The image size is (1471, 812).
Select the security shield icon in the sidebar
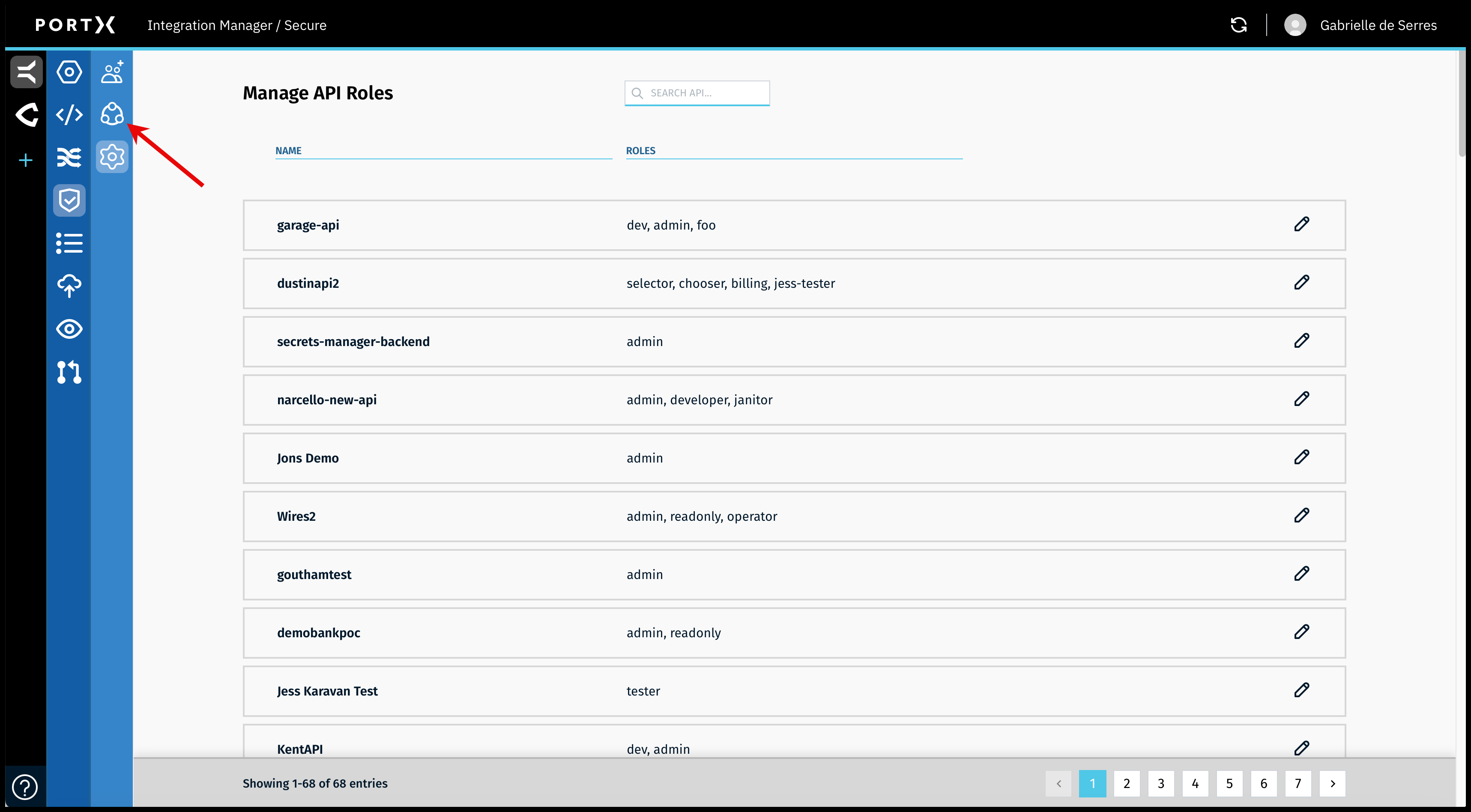(69, 200)
